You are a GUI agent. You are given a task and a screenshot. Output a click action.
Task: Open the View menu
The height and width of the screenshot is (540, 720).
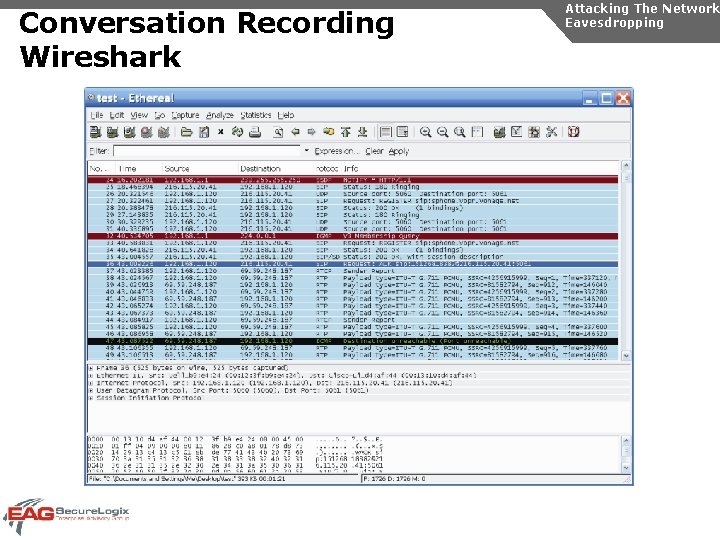pos(139,115)
